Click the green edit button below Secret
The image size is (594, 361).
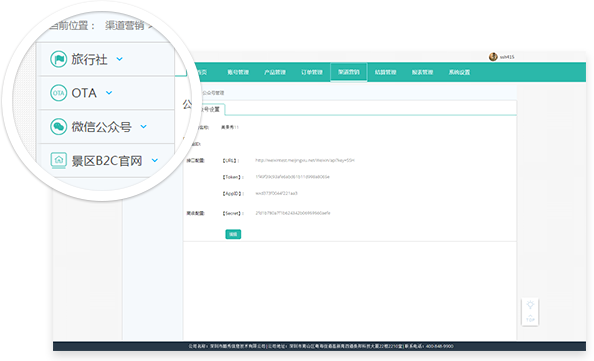(x=233, y=234)
